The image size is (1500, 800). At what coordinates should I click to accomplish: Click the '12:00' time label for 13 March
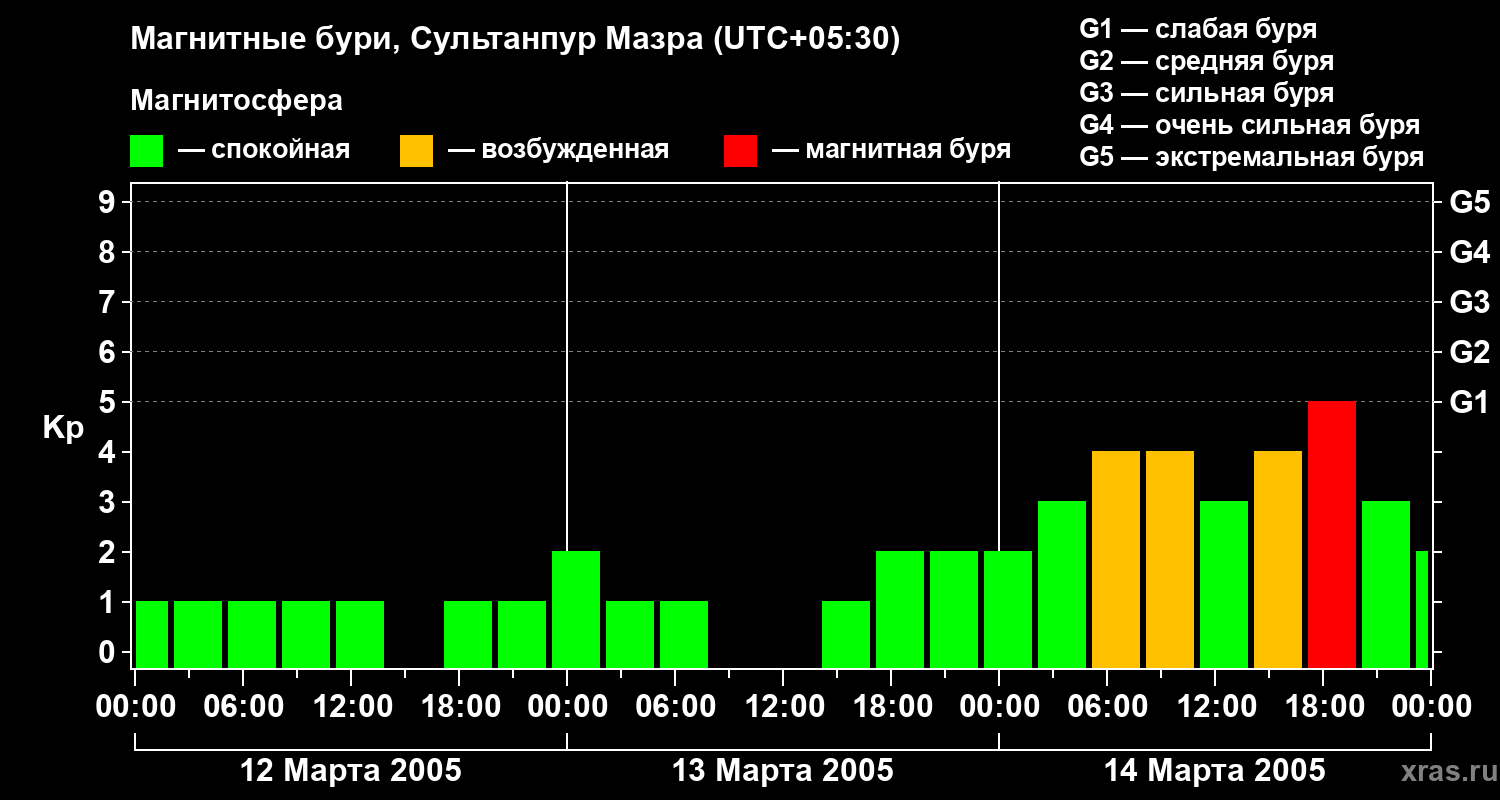point(783,707)
